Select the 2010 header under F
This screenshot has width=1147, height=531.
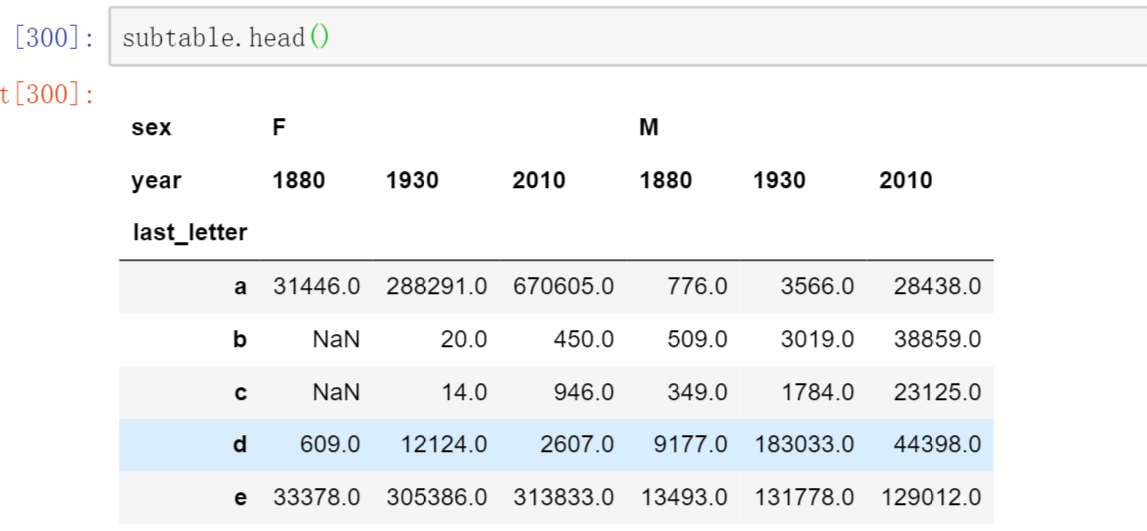point(539,181)
